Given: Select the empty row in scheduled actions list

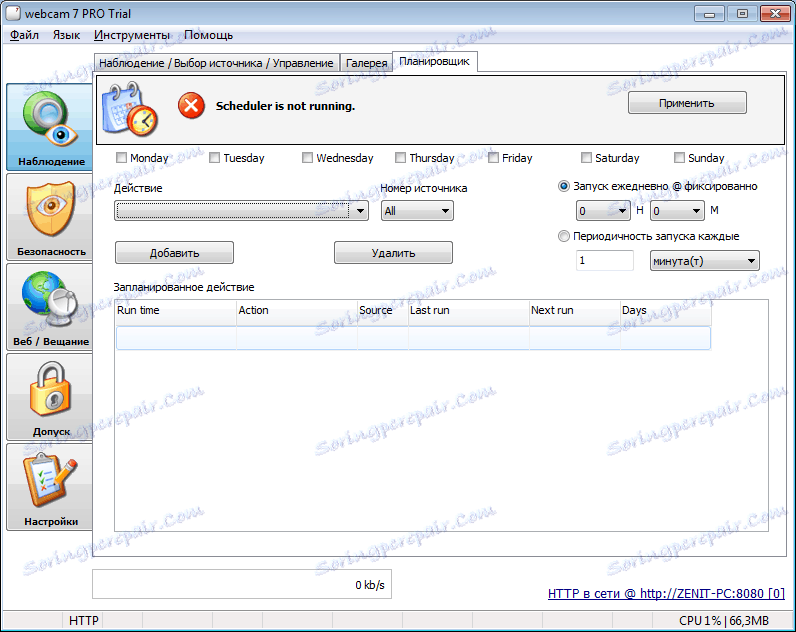Looking at the screenshot, I should point(413,338).
